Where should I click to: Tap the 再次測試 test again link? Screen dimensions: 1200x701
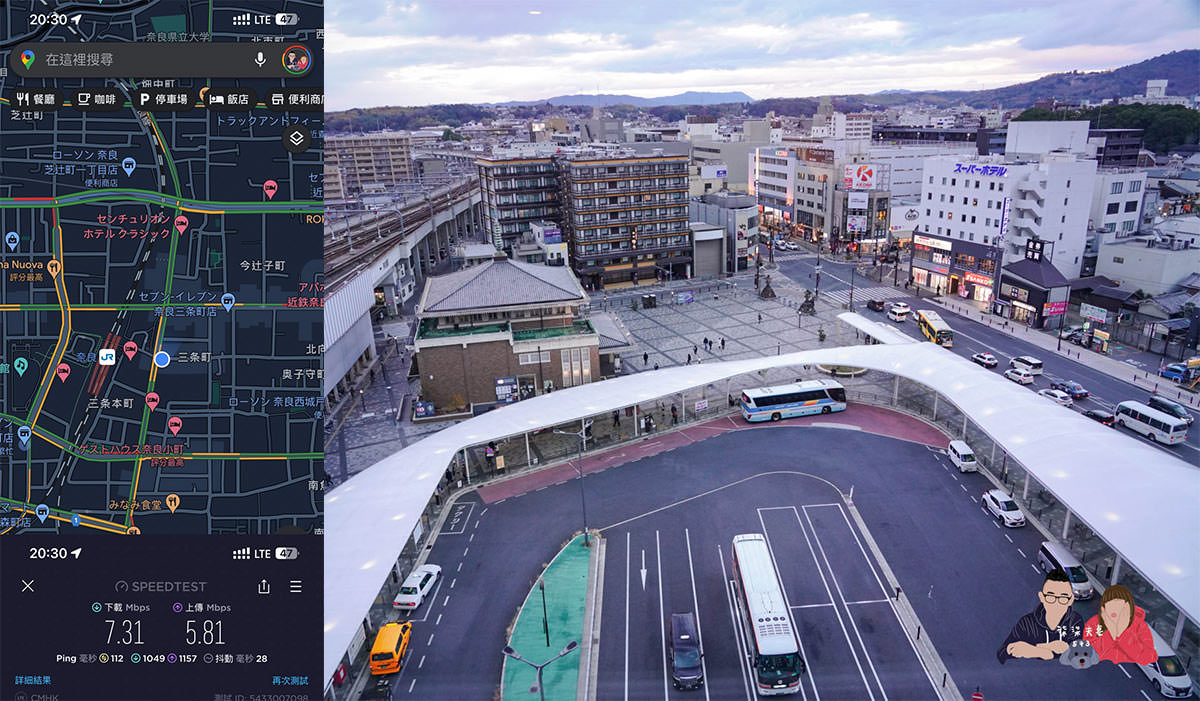[x=290, y=680]
